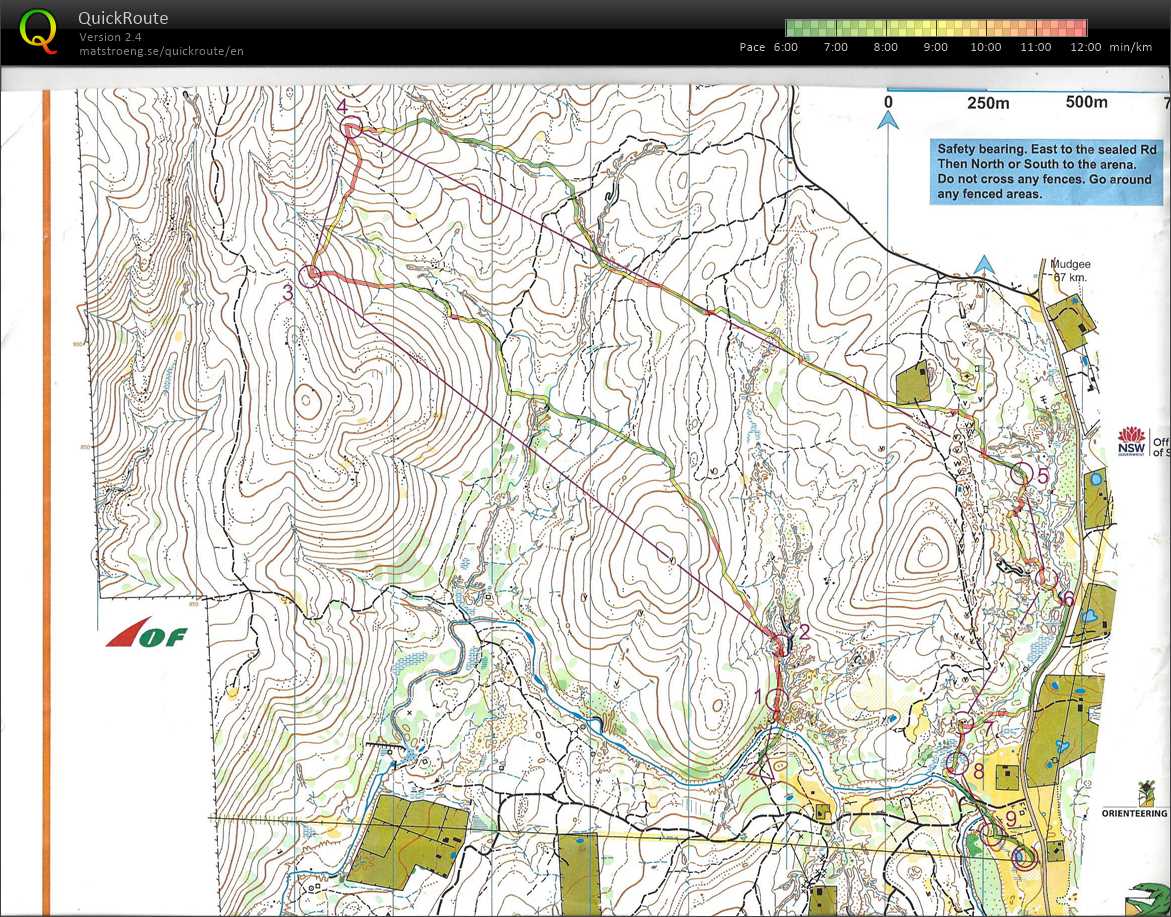
Task: Click control circle 1 on the map
Action: point(776,699)
